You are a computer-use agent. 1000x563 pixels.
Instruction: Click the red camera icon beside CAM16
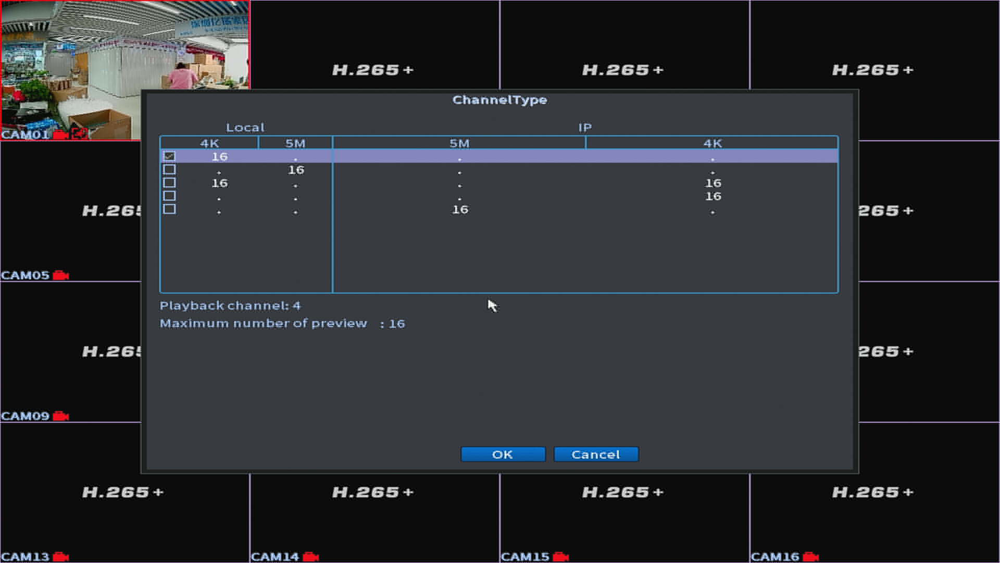click(x=811, y=557)
